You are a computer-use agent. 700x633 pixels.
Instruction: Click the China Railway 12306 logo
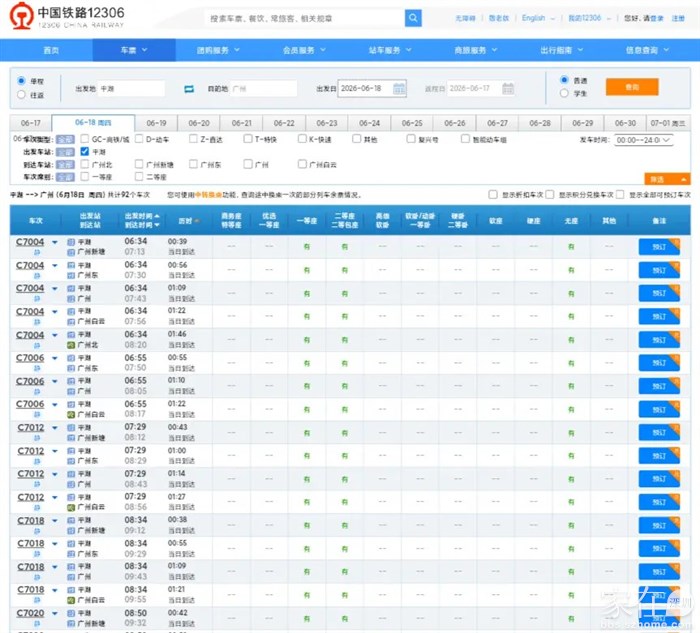pyautogui.click(x=67, y=16)
